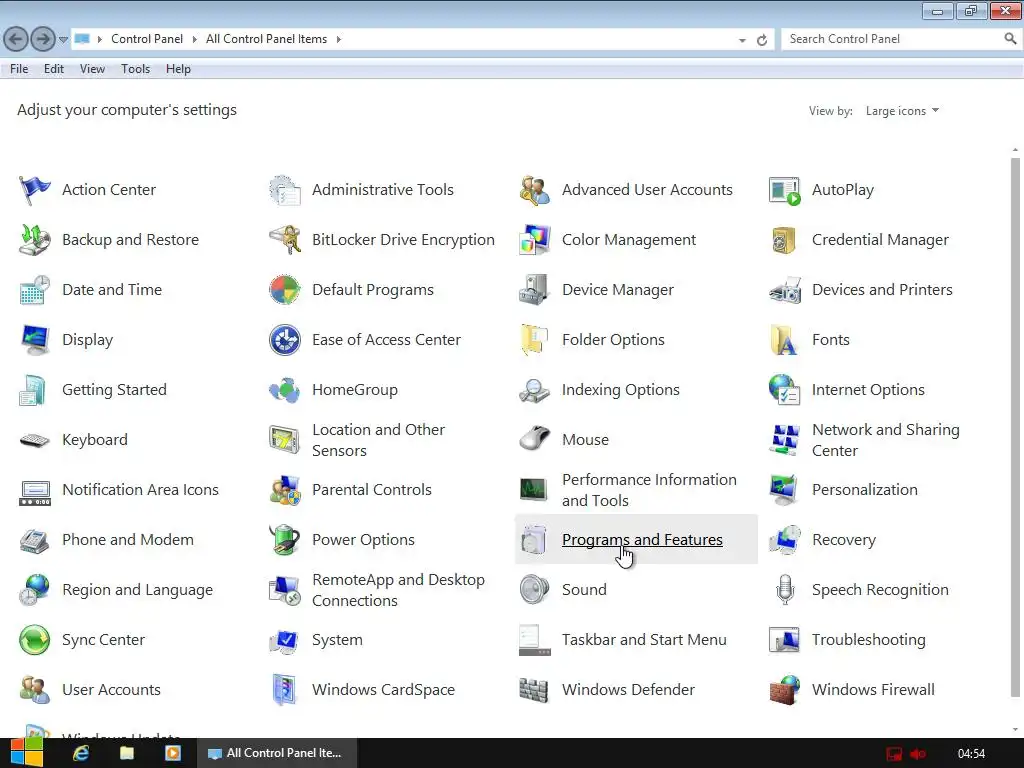Open the Default Programs icon
1024x768 pixels.
285,290
